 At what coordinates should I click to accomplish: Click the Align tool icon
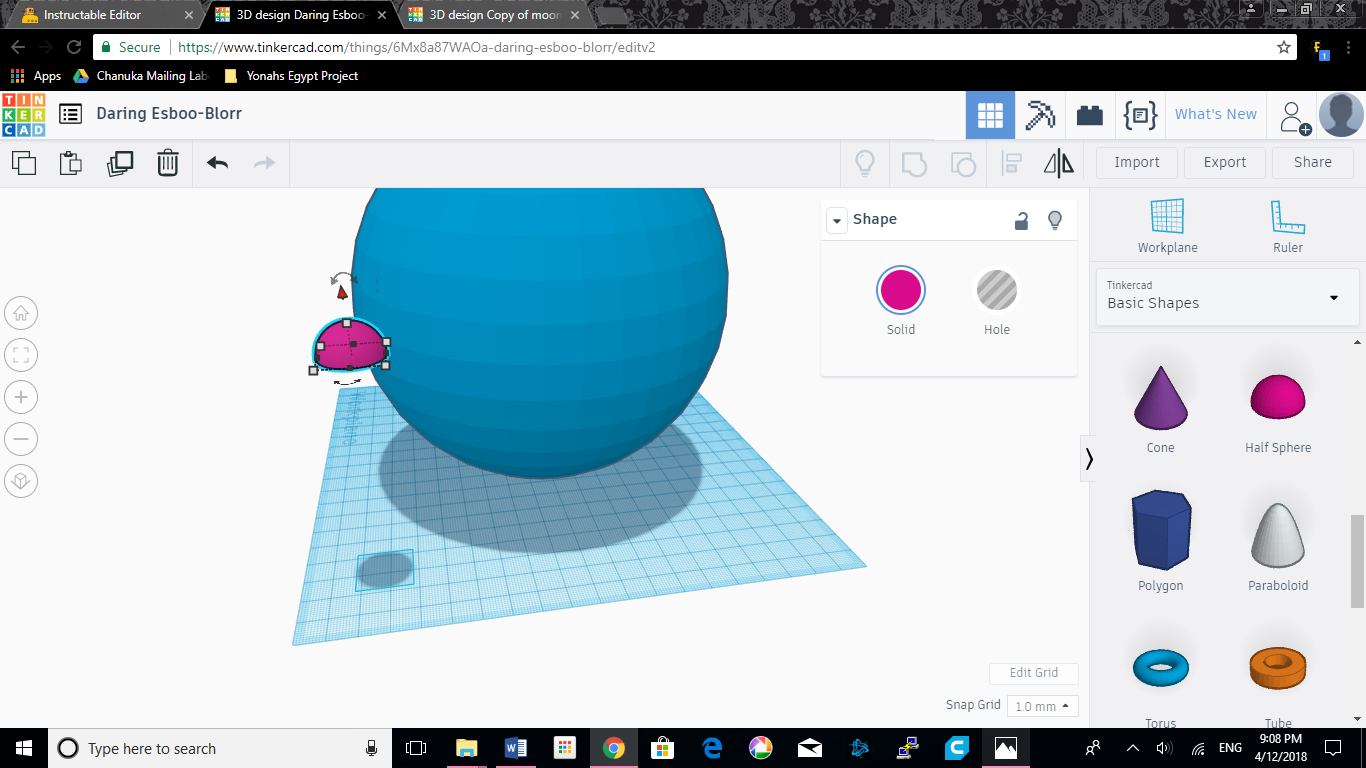(x=1012, y=163)
